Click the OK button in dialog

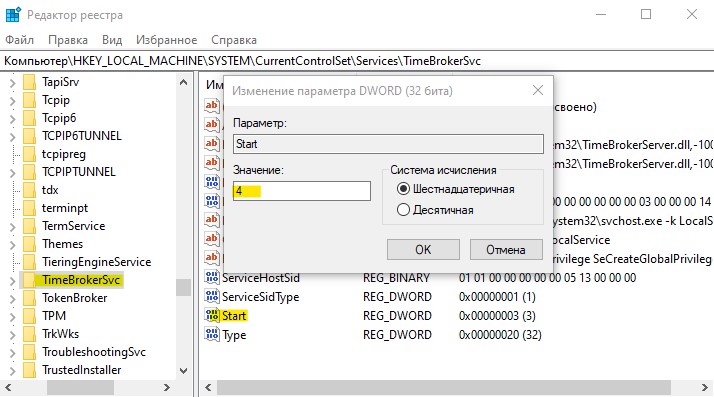[423, 249]
